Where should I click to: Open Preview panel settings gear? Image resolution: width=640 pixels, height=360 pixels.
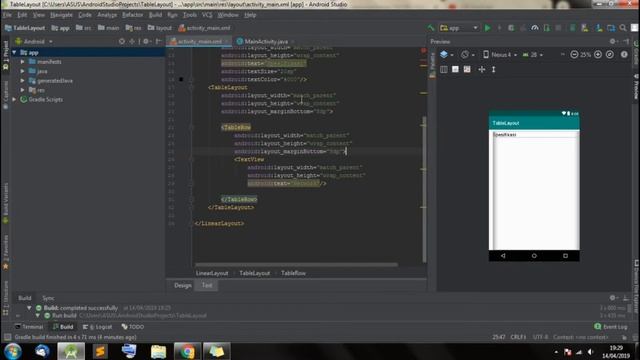[x=613, y=41]
